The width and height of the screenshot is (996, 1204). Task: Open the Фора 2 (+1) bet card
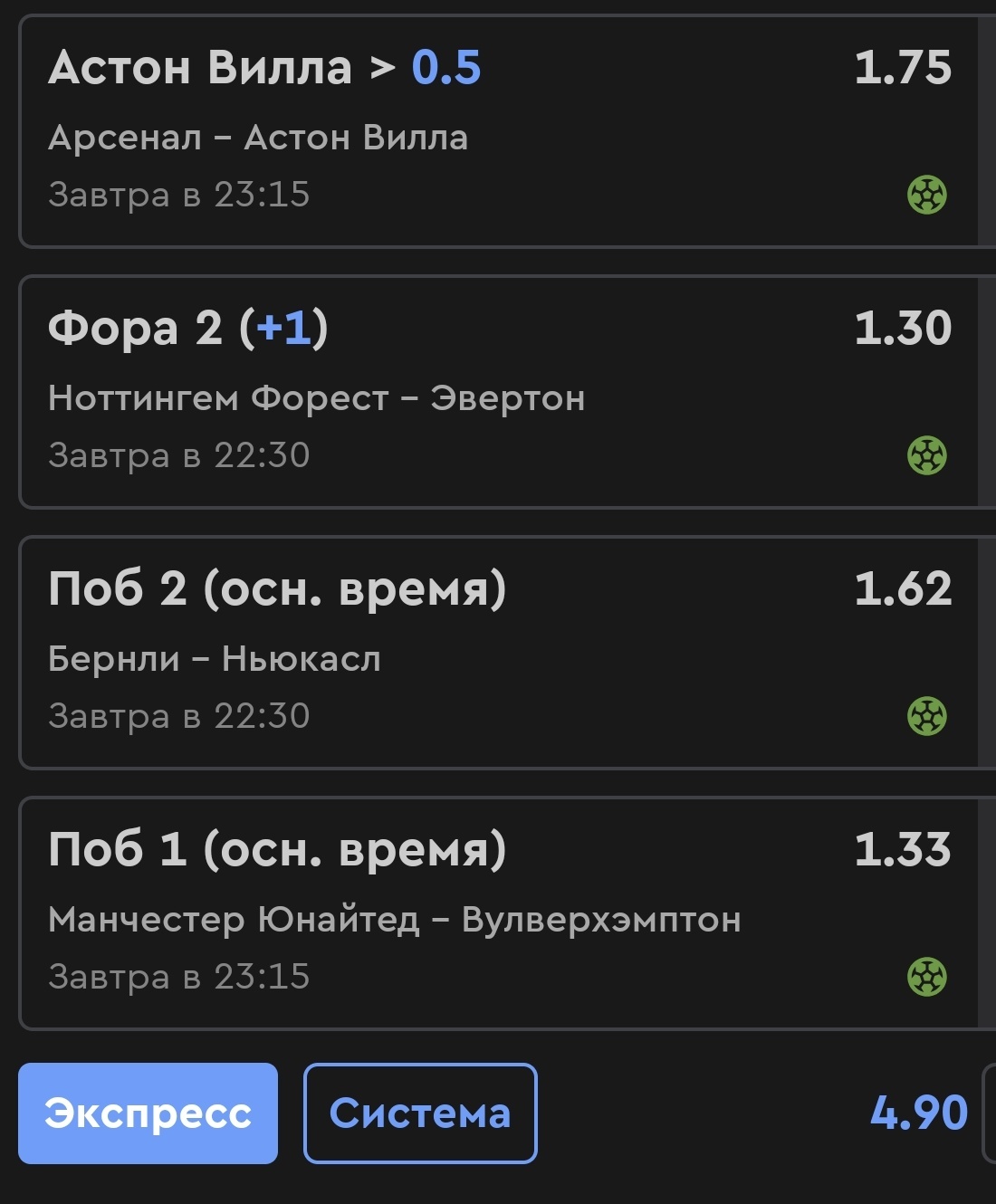[x=498, y=392]
